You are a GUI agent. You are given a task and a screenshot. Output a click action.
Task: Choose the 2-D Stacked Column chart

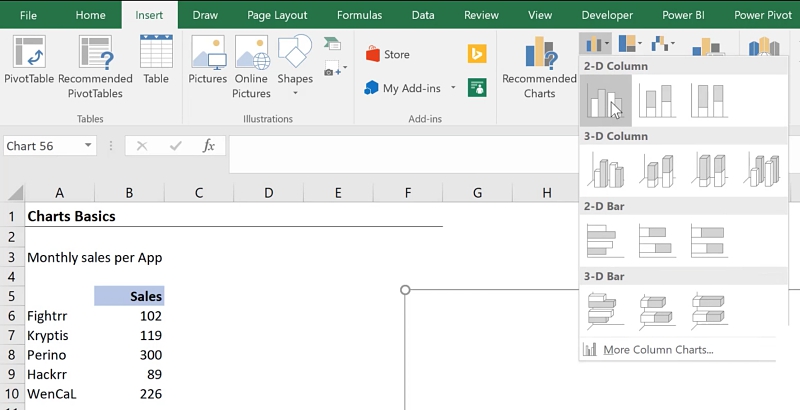pyautogui.click(x=657, y=101)
